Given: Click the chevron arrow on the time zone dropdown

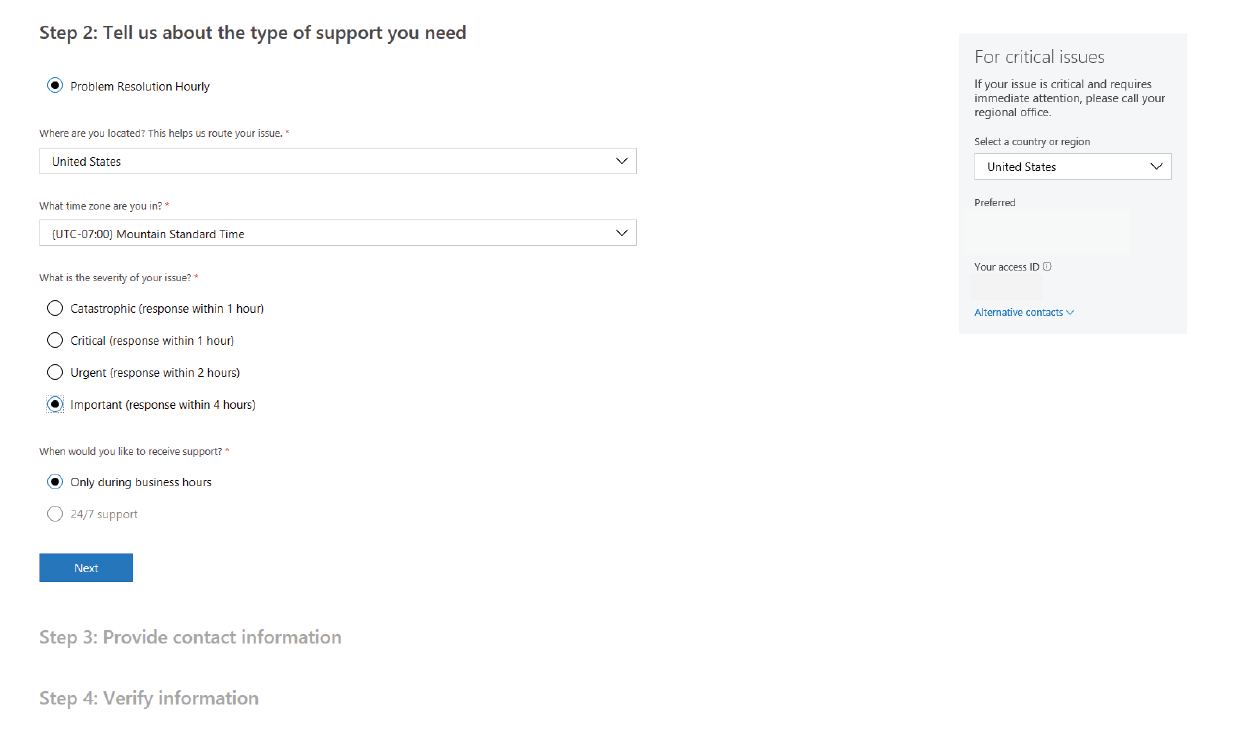Looking at the screenshot, I should point(622,233).
